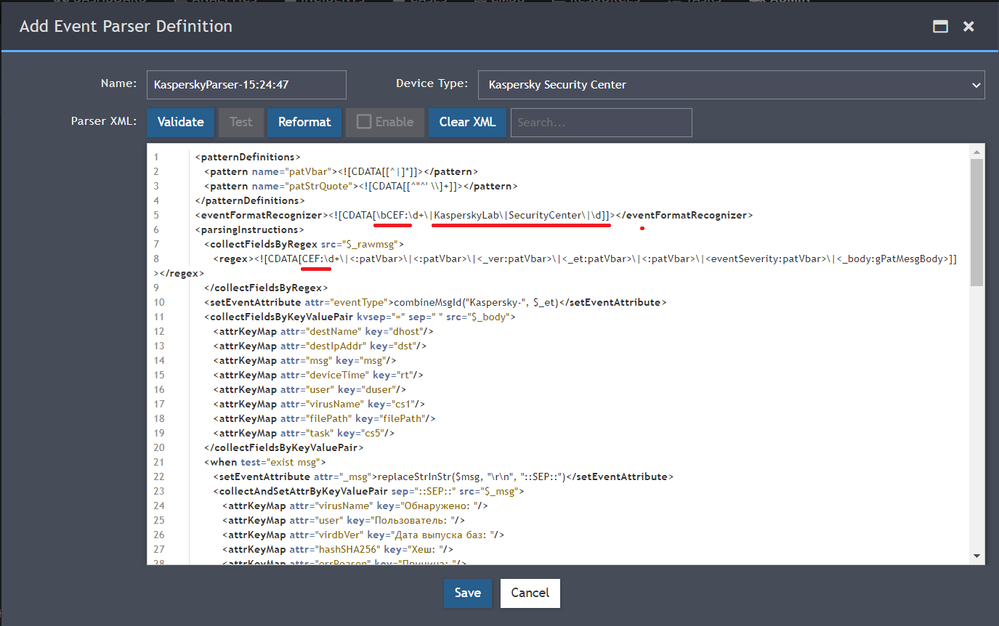Click the attrKeyMap deviceTime rt line
The width and height of the screenshot is (999, 626).
(318, 375)
